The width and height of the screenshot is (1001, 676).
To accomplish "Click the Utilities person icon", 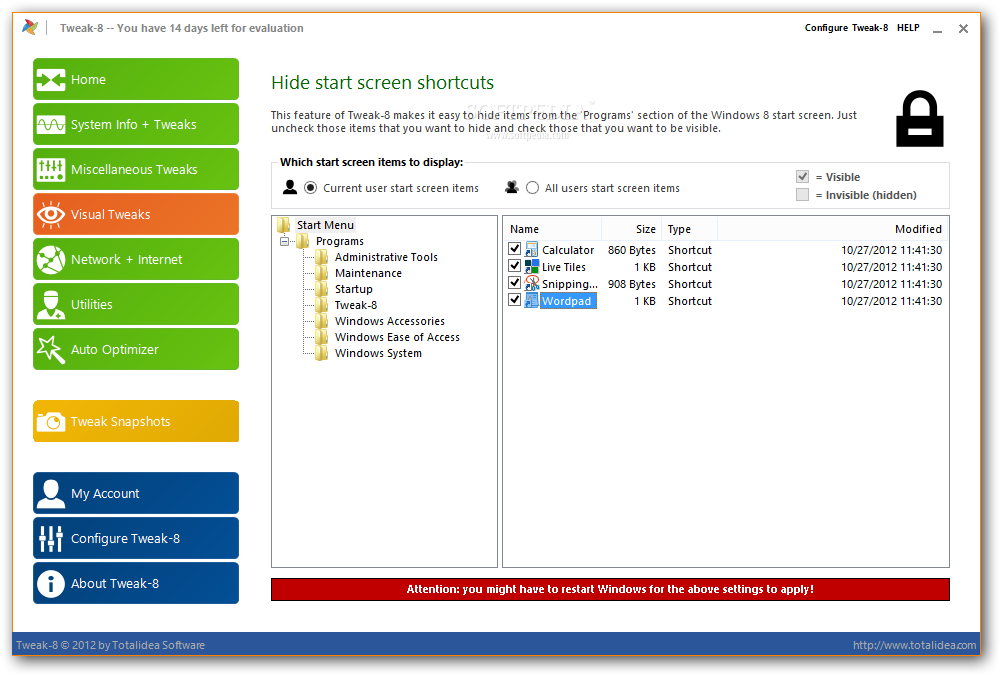I will (x=51, y=304).
